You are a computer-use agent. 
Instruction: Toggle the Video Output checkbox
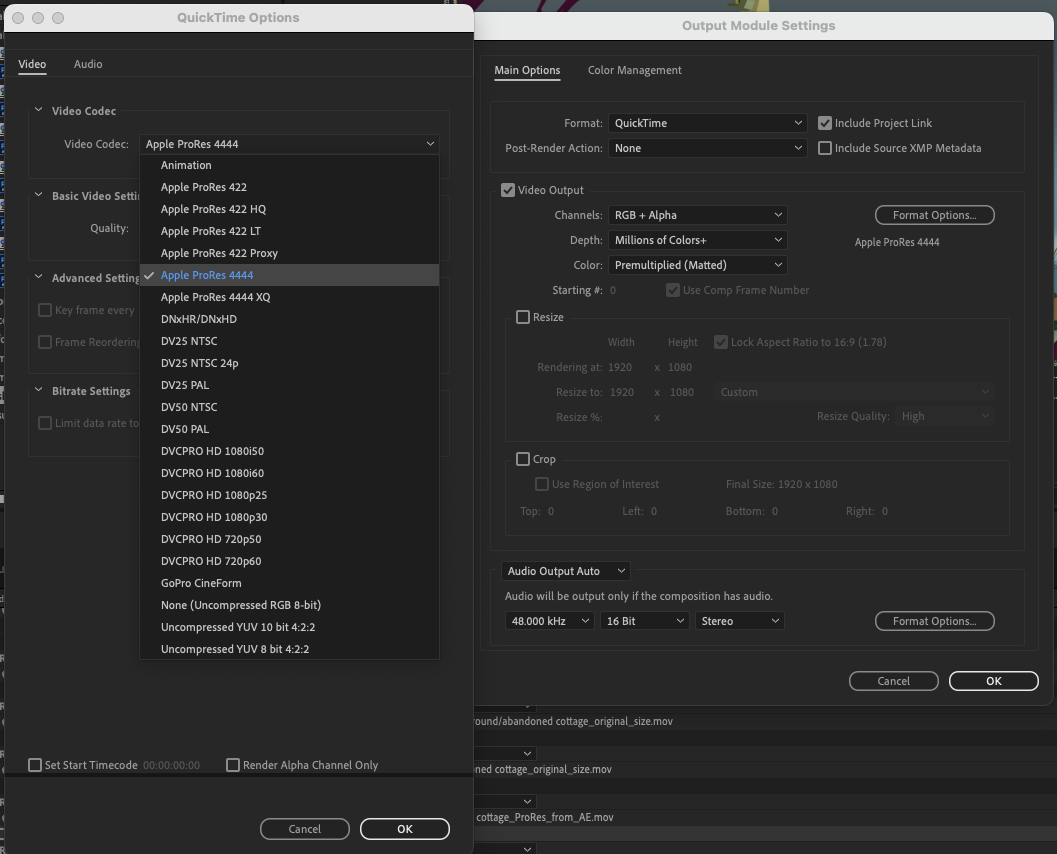508,190
